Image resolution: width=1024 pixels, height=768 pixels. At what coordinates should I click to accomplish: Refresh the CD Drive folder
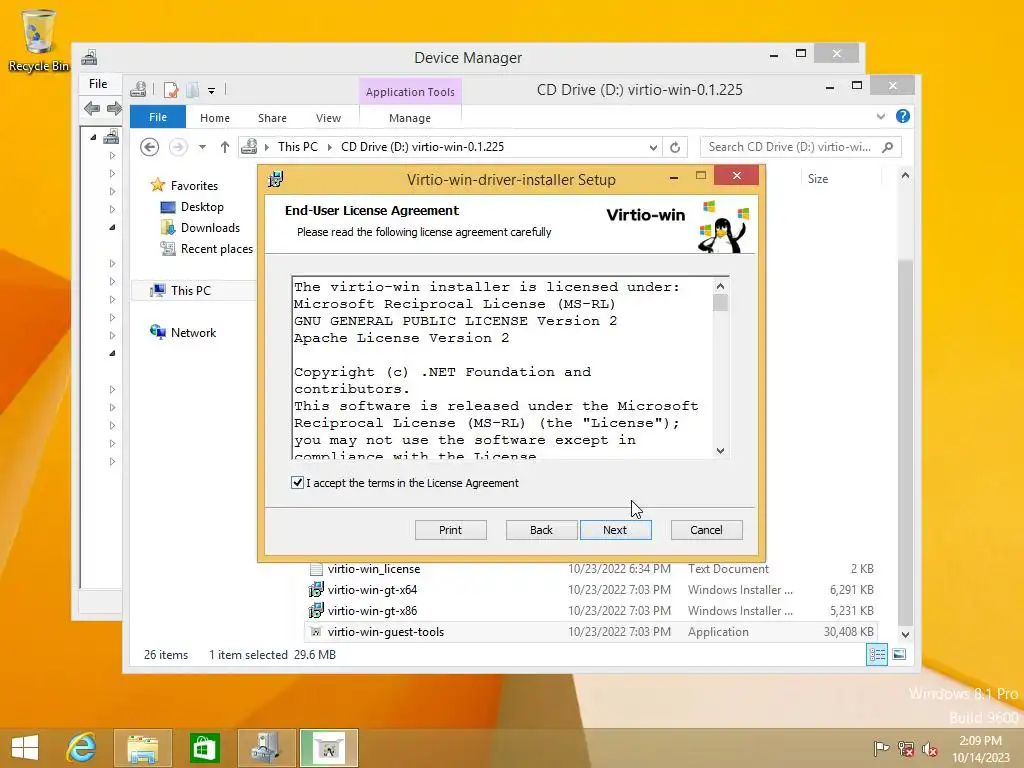click(675, 147)
